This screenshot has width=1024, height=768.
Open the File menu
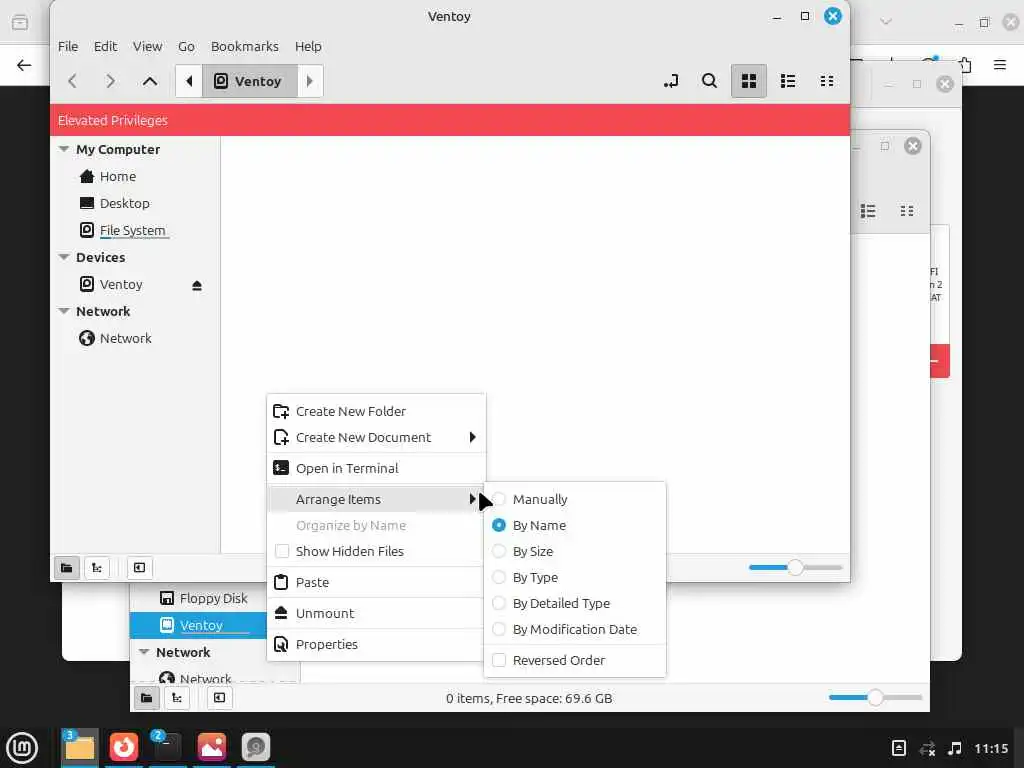(68, 46)
